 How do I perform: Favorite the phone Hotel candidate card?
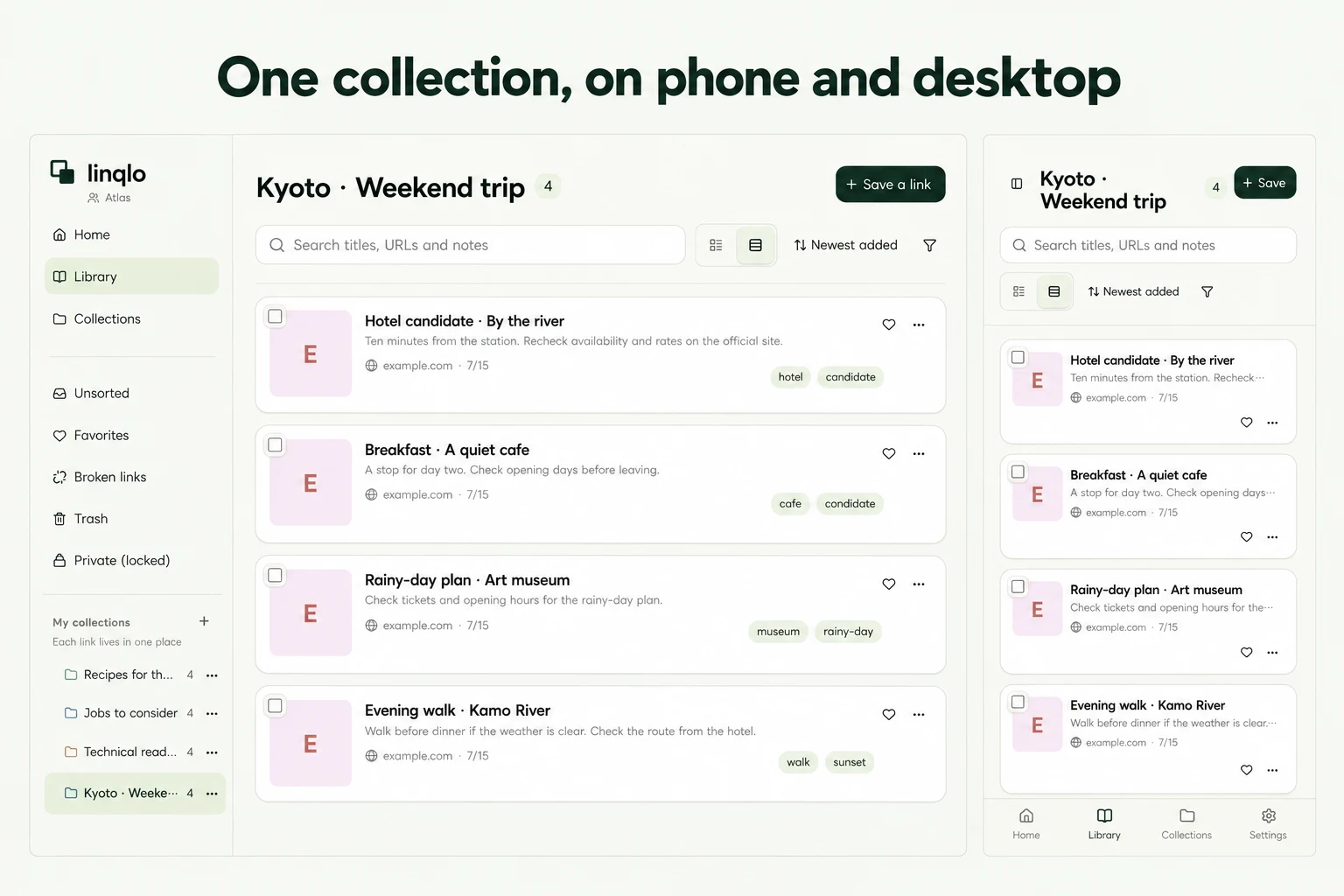coord(1247,423)
